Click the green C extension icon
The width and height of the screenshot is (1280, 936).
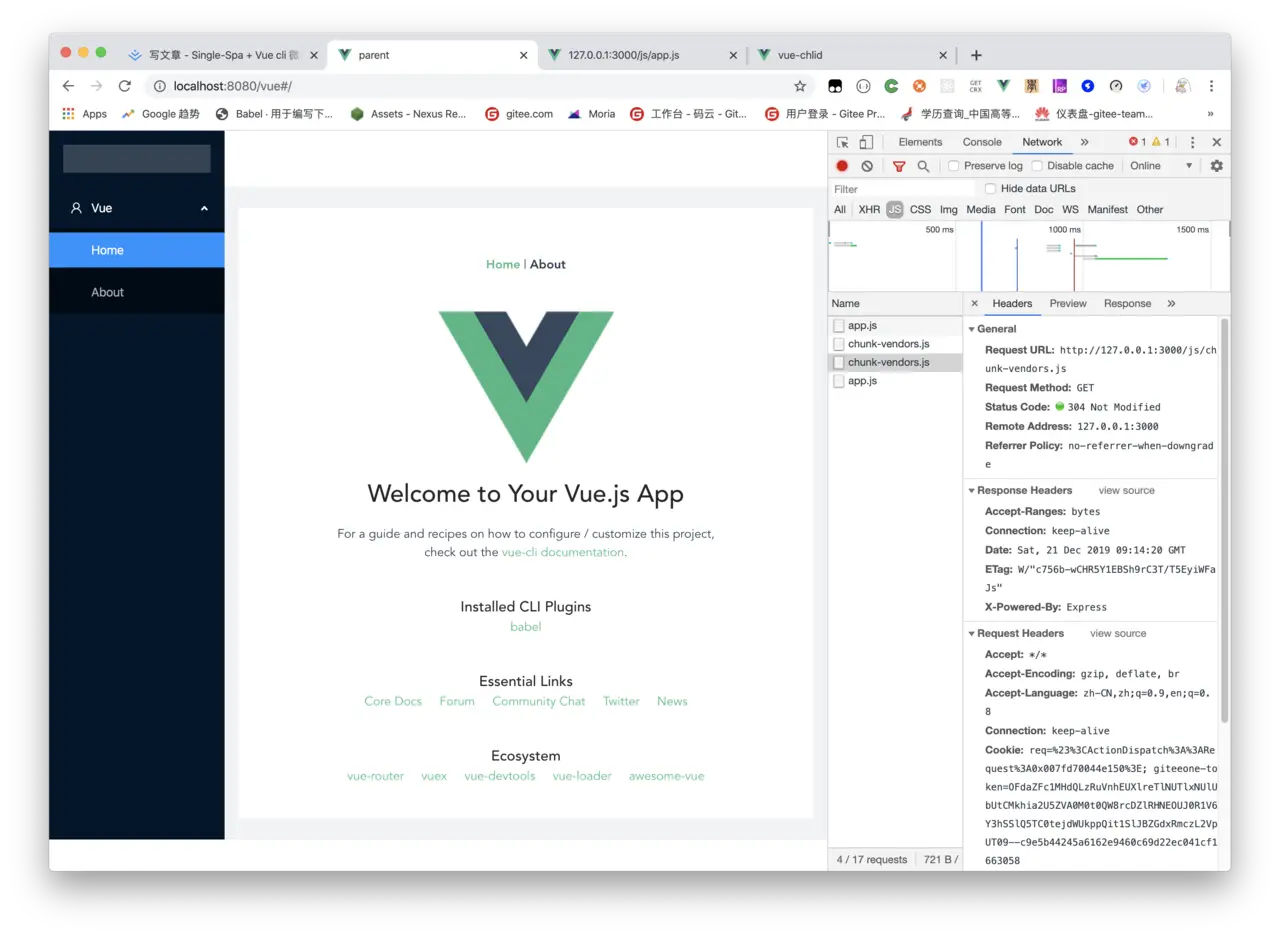891,86
